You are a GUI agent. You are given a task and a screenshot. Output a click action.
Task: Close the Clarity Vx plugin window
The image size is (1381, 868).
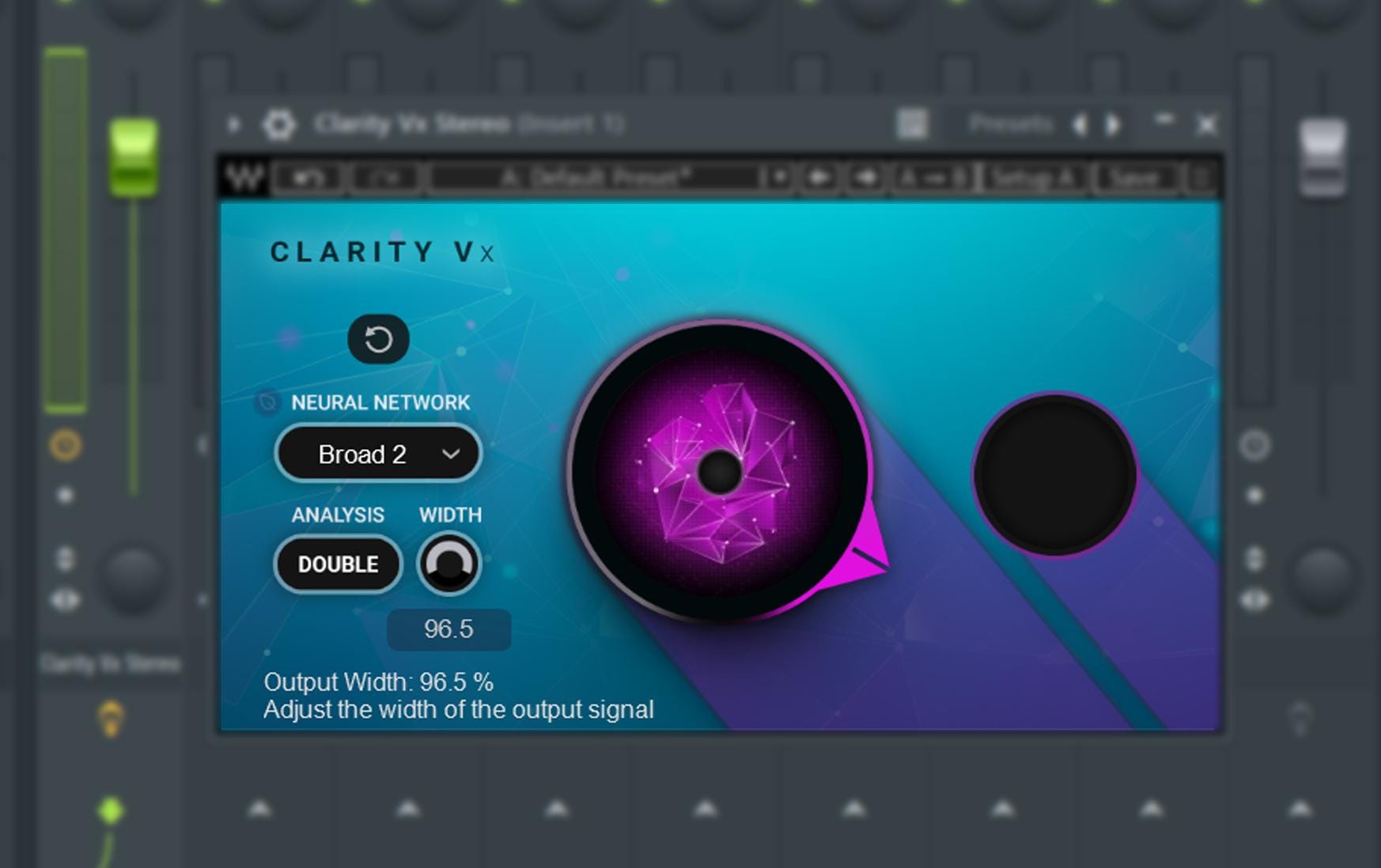pos(1207,125)
